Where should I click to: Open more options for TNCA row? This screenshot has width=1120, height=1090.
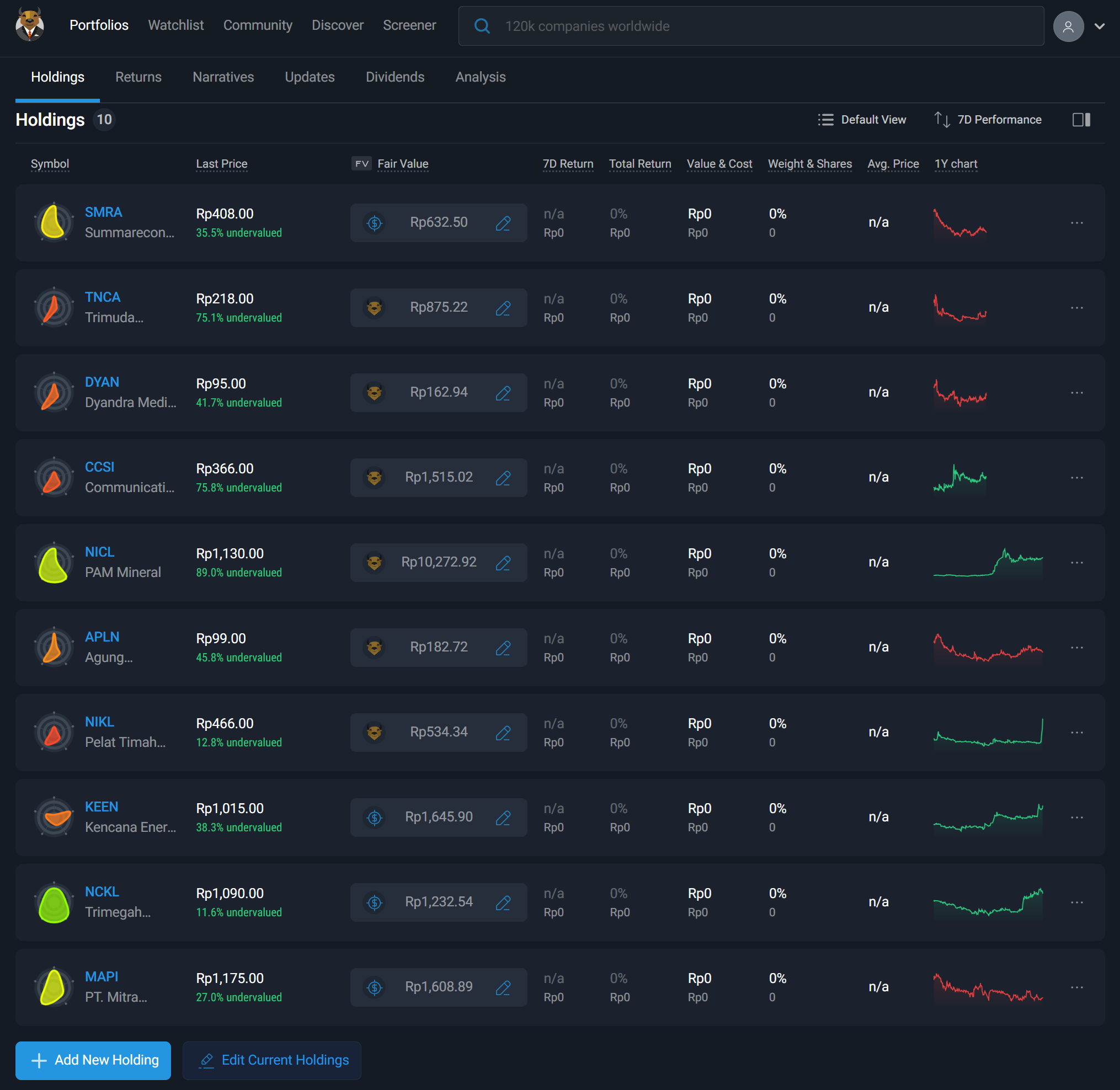point(1076,308)
